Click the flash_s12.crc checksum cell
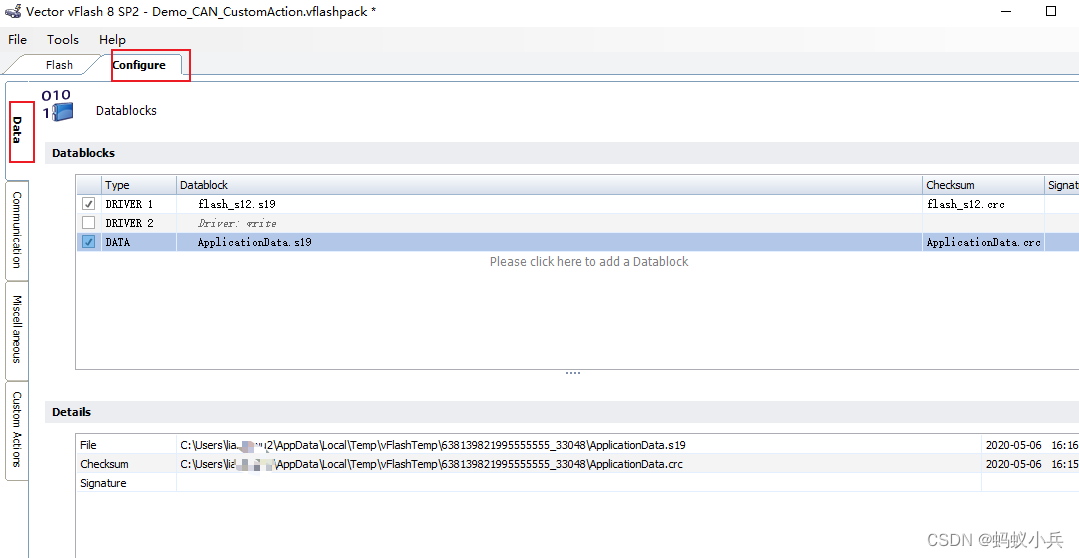The image size is (1079, 558). 983,204
